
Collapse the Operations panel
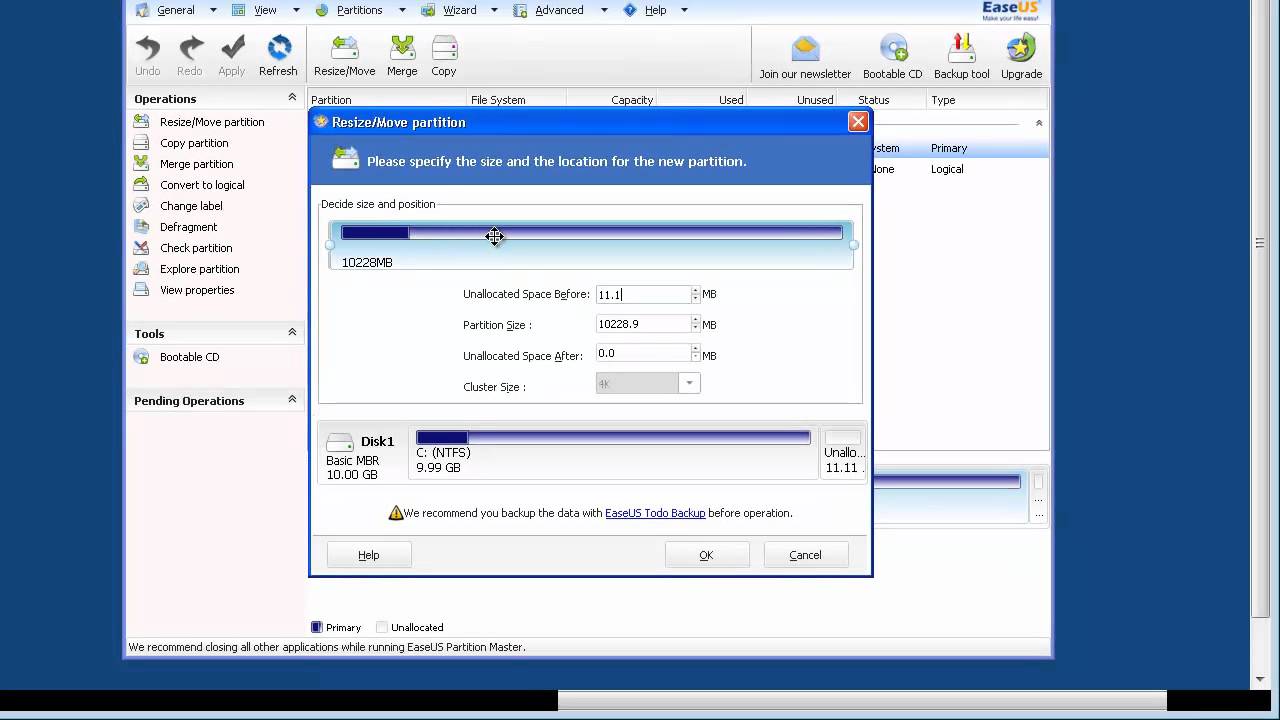click(x=292, y=98)
